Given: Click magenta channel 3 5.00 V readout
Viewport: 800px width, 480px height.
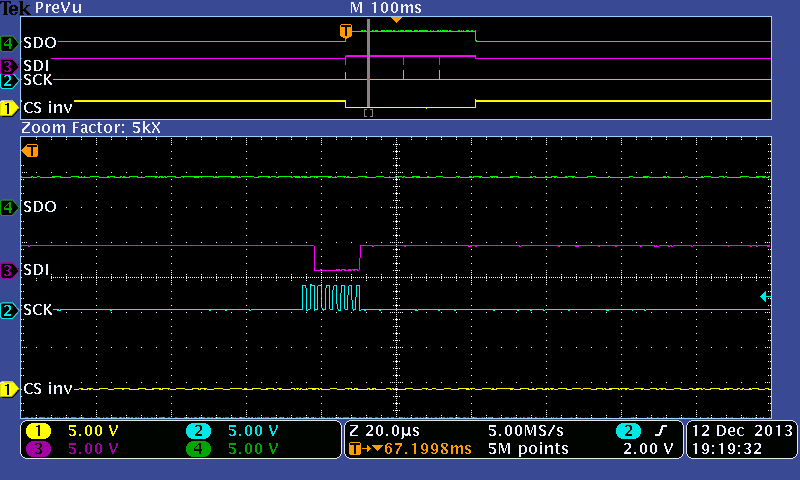Looking at the screenshot, I should coord(93,449).
